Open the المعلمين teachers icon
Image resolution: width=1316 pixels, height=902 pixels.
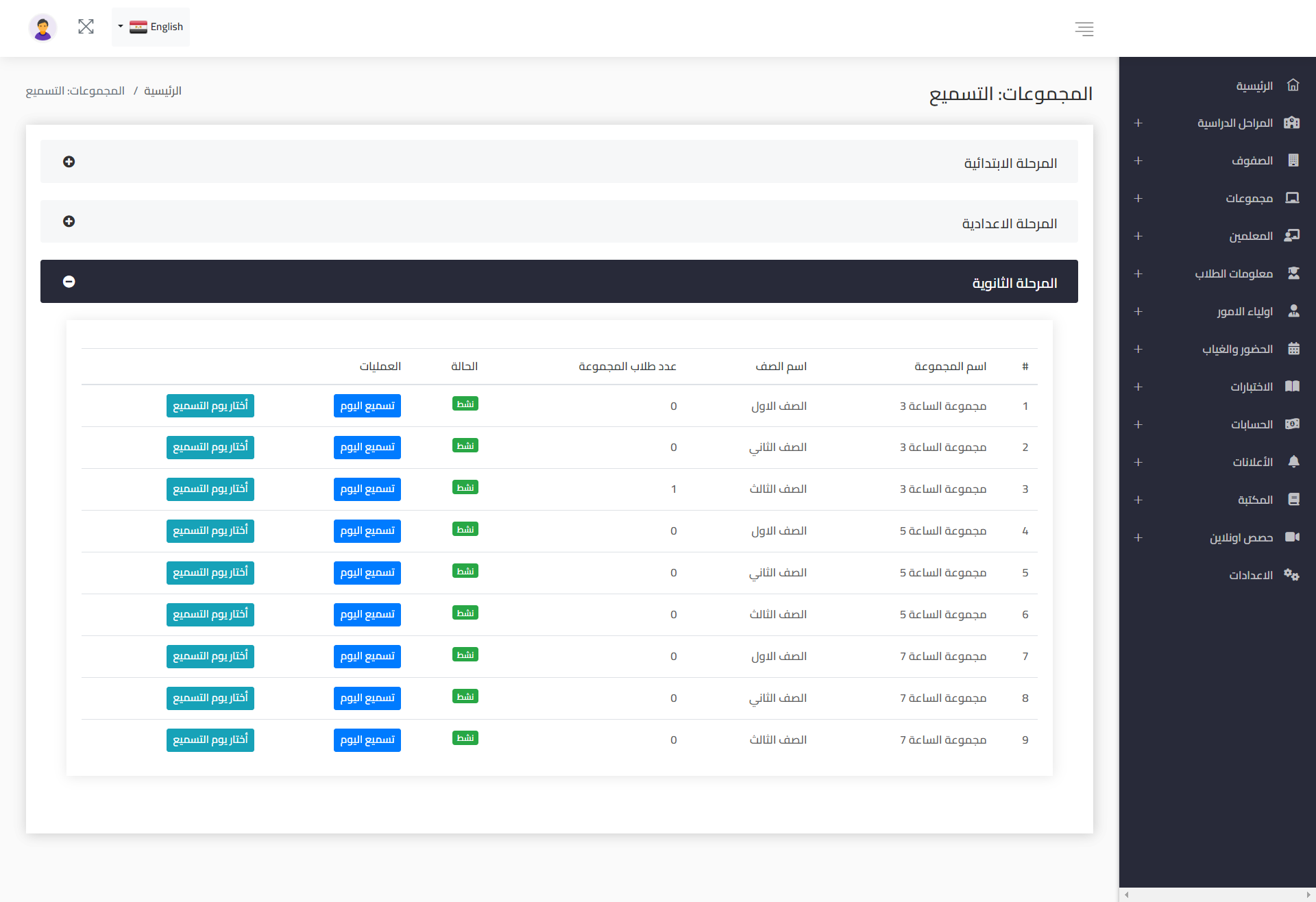pyautogui.click(x=1294, y=236)
